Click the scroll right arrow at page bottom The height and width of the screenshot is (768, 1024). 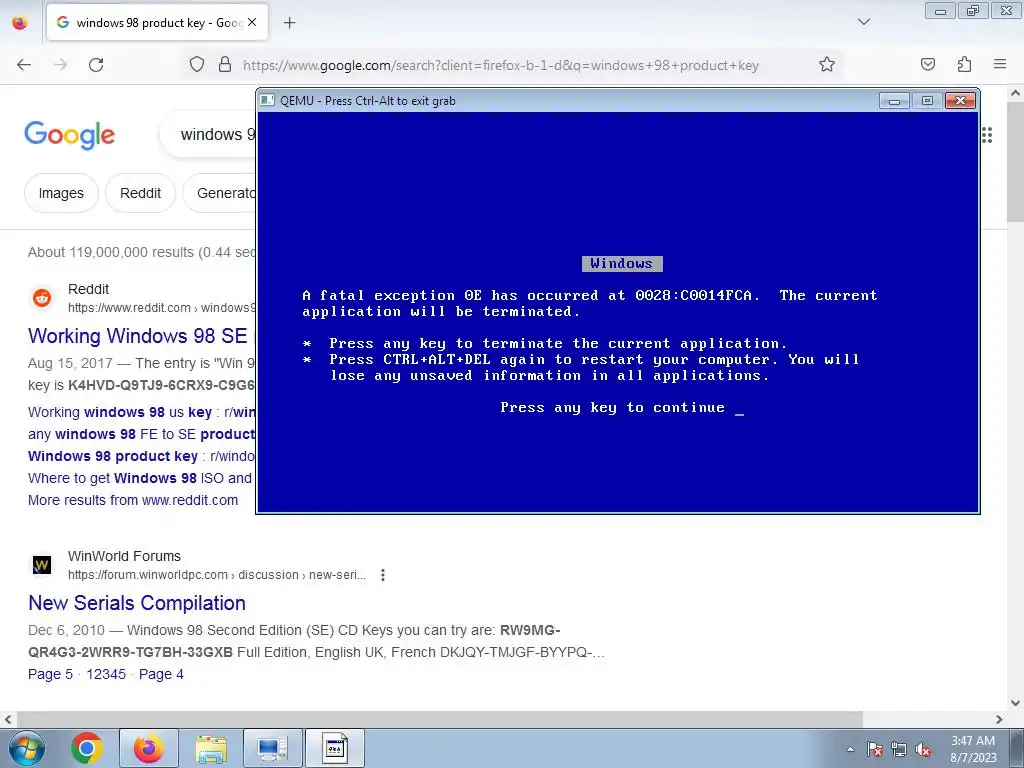pyautogui.click(x=999, y=719)
